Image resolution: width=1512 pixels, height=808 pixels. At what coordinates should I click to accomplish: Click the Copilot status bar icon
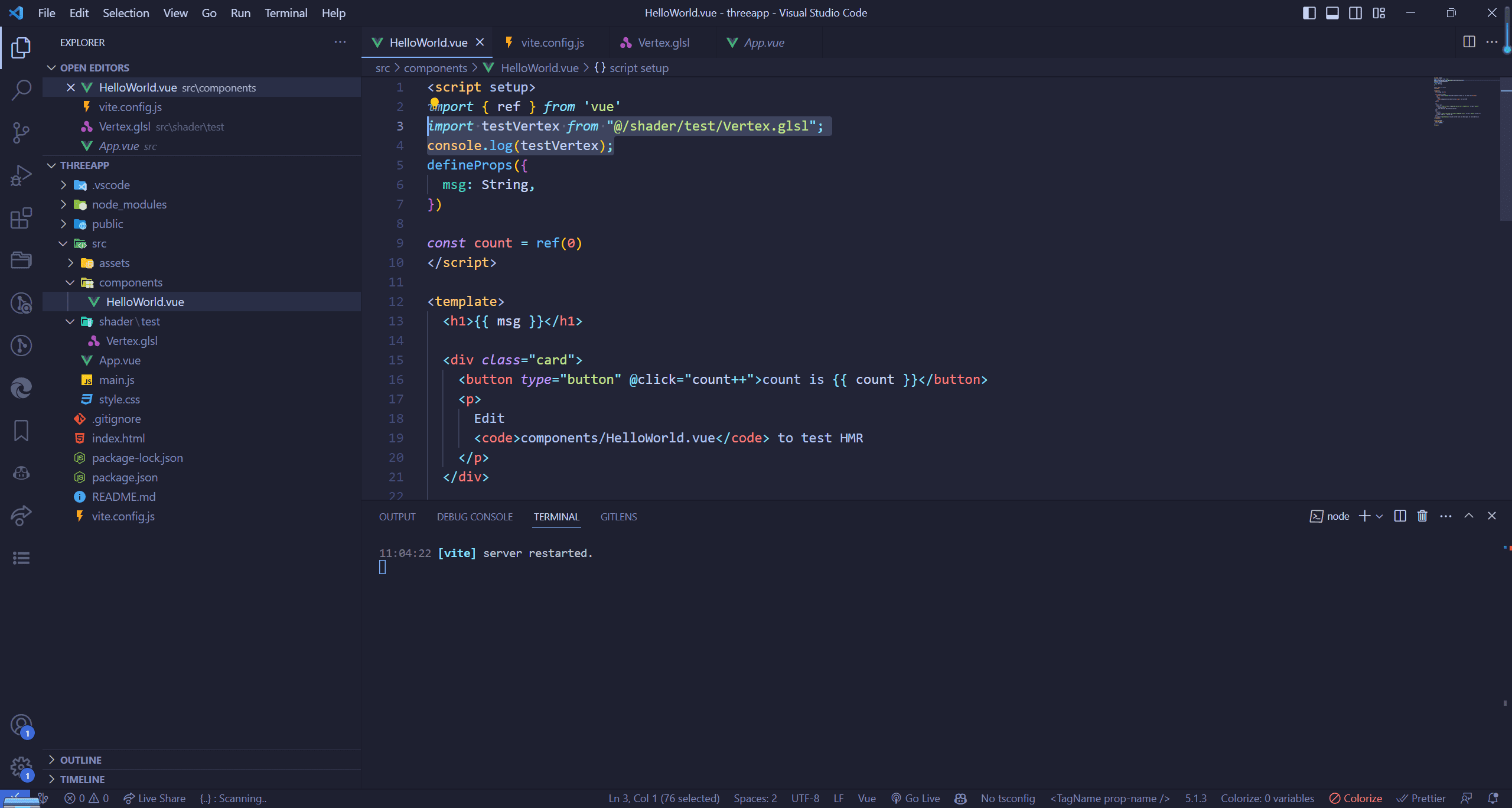coord(961,799)
